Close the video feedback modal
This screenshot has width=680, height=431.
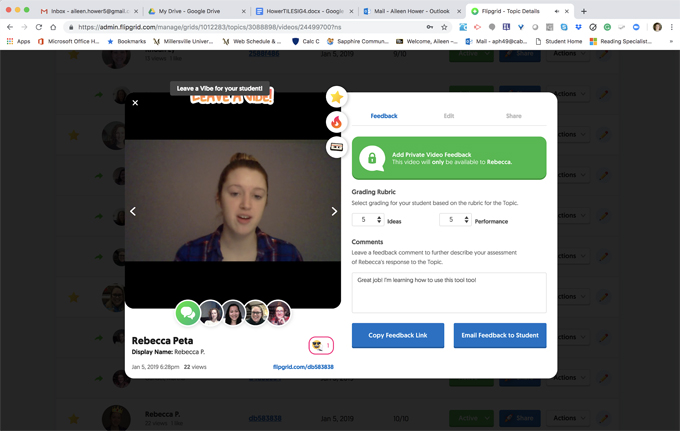pos(136,103)
